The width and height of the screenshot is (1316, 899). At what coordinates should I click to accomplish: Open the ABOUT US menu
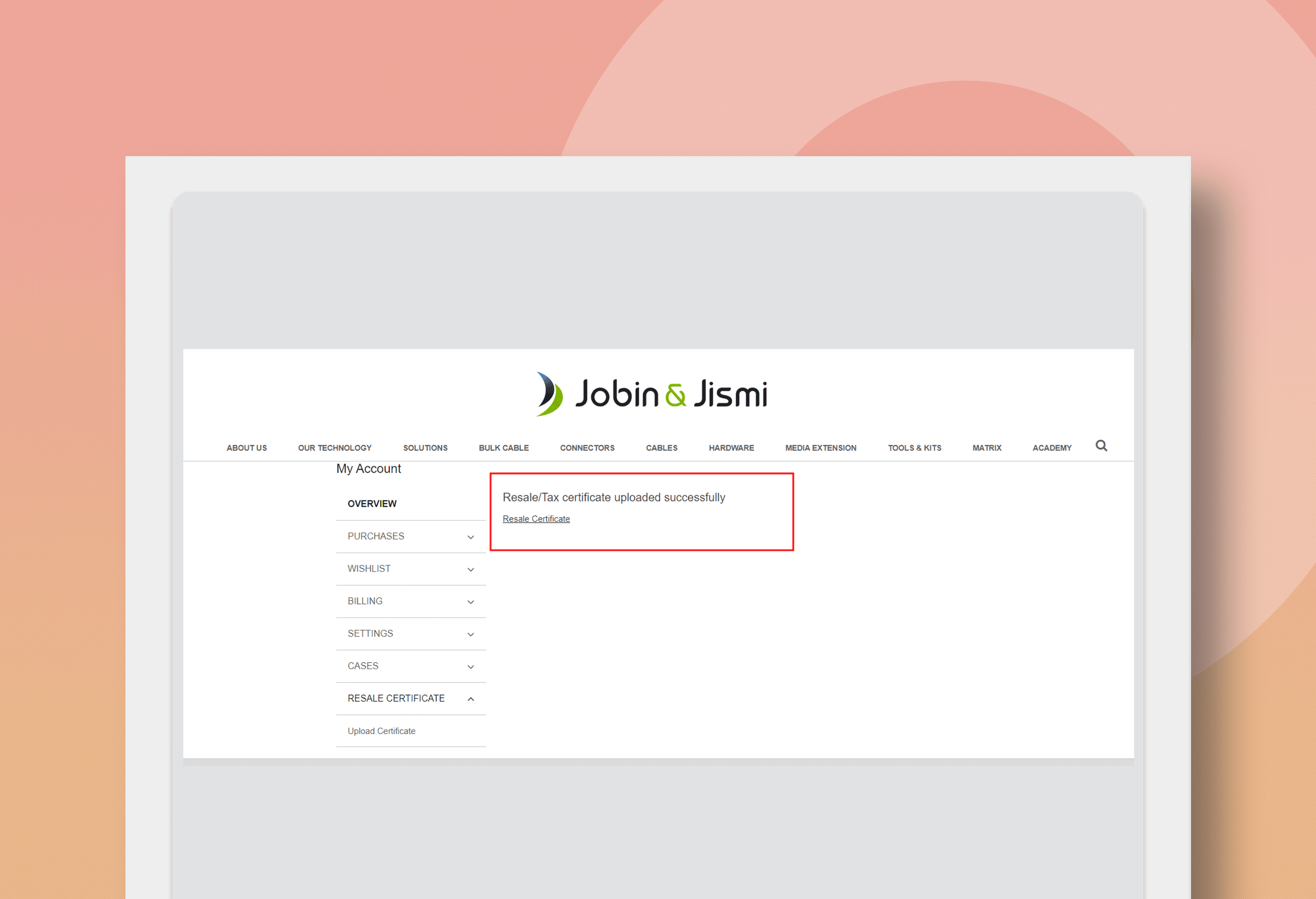coord(247,447)
